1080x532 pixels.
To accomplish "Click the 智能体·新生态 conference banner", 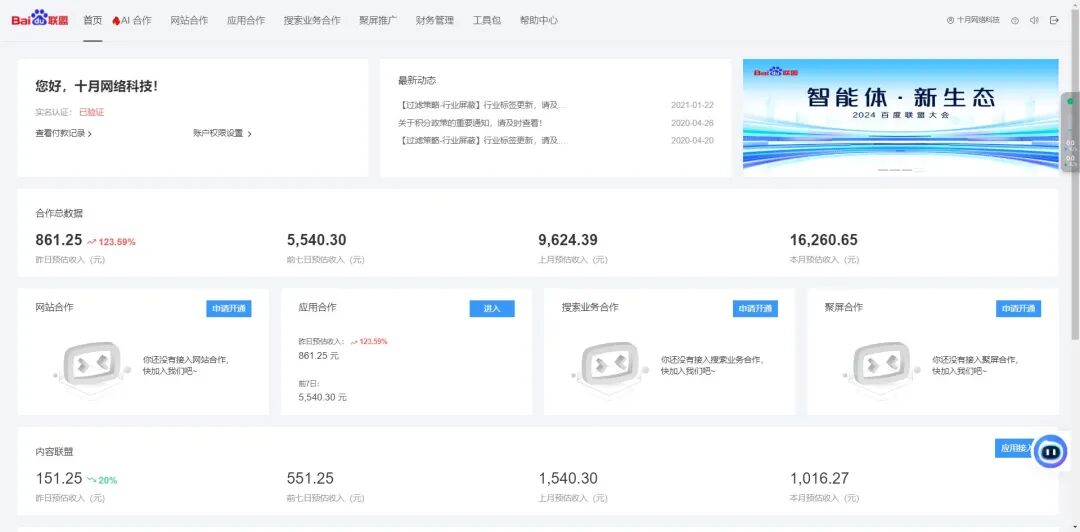I will coord(900,110).
